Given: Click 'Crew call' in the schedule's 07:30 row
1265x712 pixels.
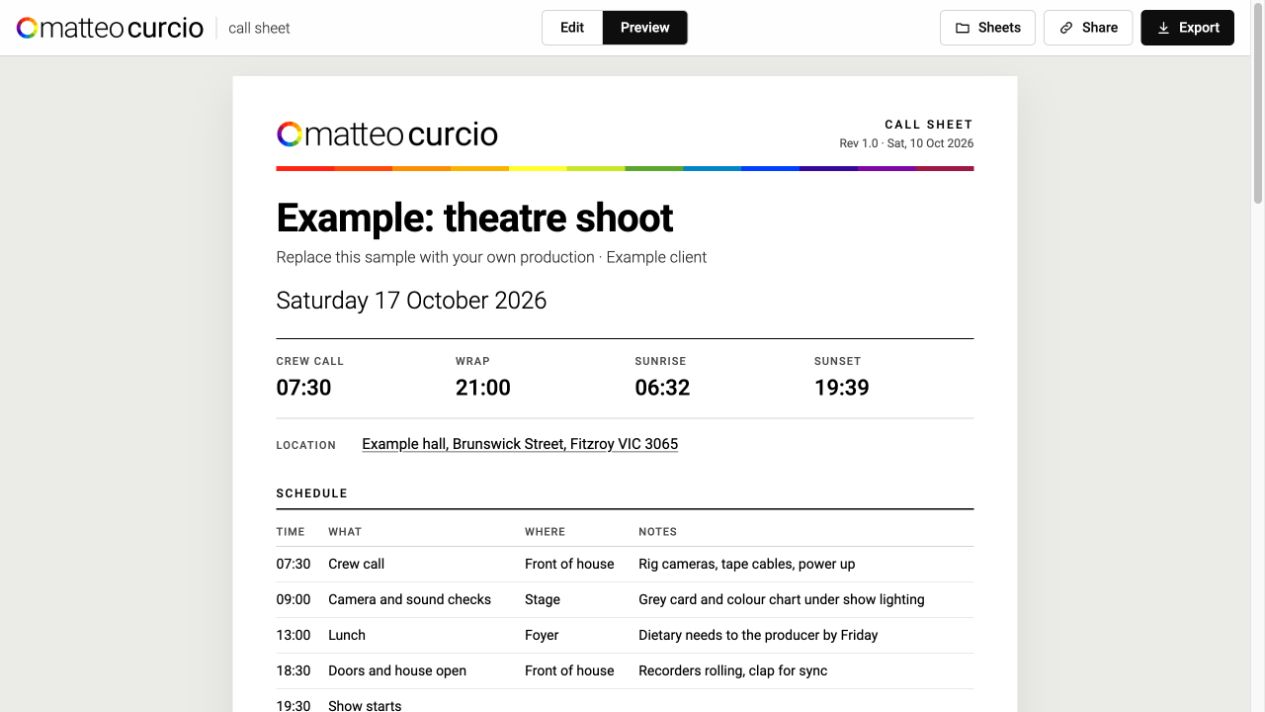Looking at the screenshot, I should [x=356, y=564].
